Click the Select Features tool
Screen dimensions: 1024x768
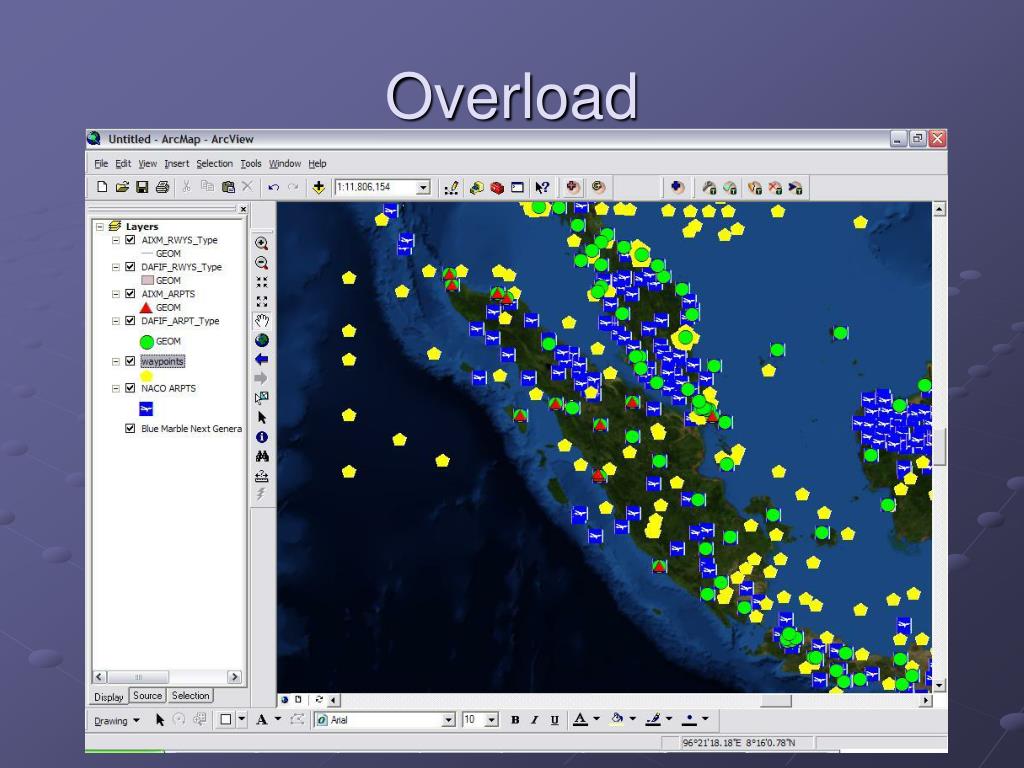pyautogui.click(x=262, y=398)
